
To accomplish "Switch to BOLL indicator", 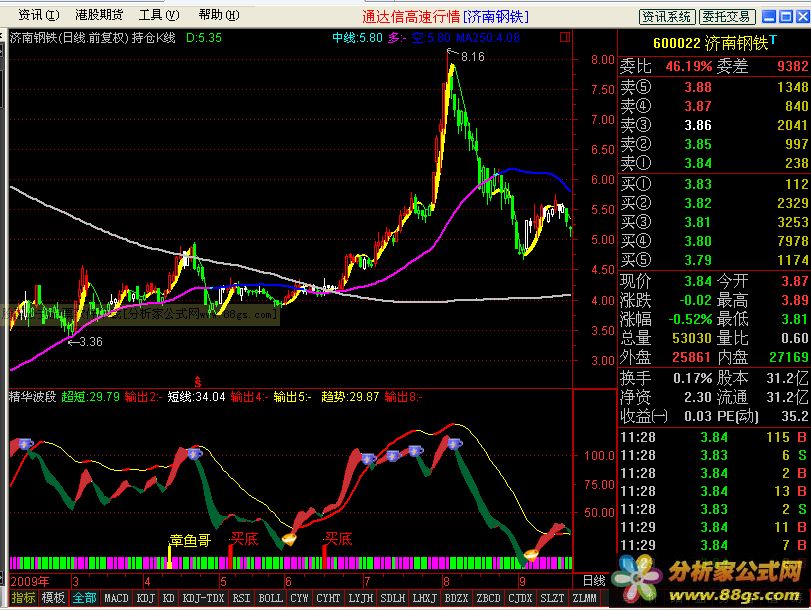I will (x=271, y=598).
